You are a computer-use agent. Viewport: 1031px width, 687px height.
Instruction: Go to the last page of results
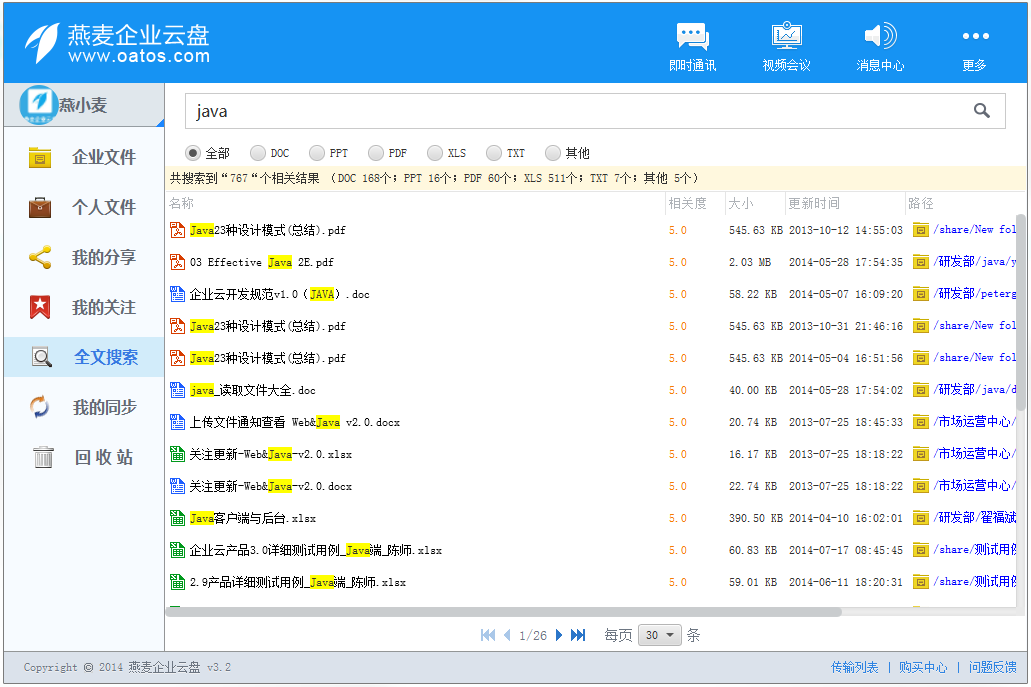pos(578,635)
